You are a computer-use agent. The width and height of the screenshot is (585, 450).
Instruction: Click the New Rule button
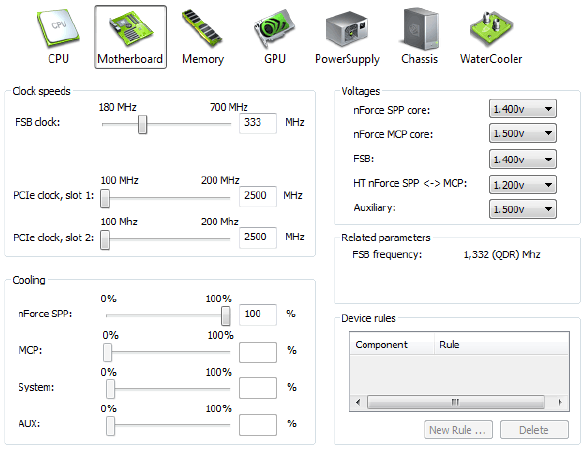point(458,430)
